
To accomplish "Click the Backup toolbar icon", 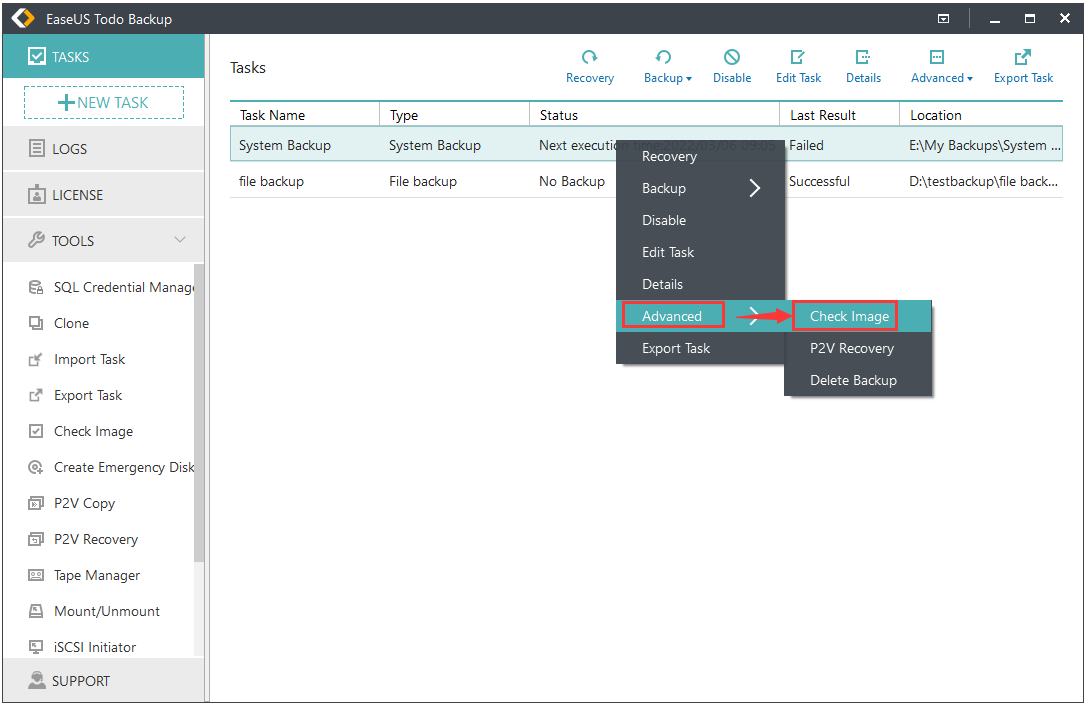I will point(663,57).
